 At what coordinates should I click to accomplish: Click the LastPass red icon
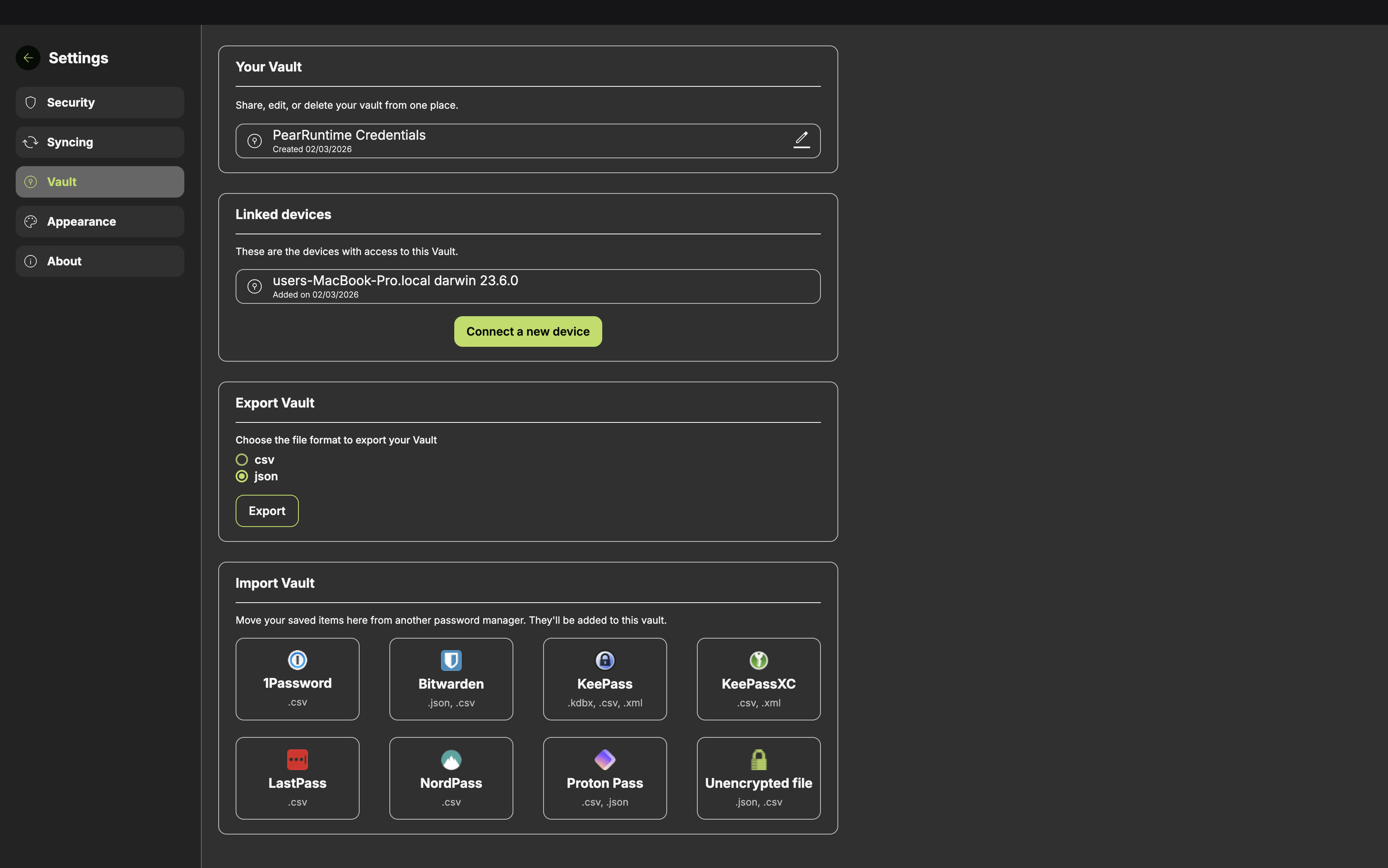click(297, 760)
